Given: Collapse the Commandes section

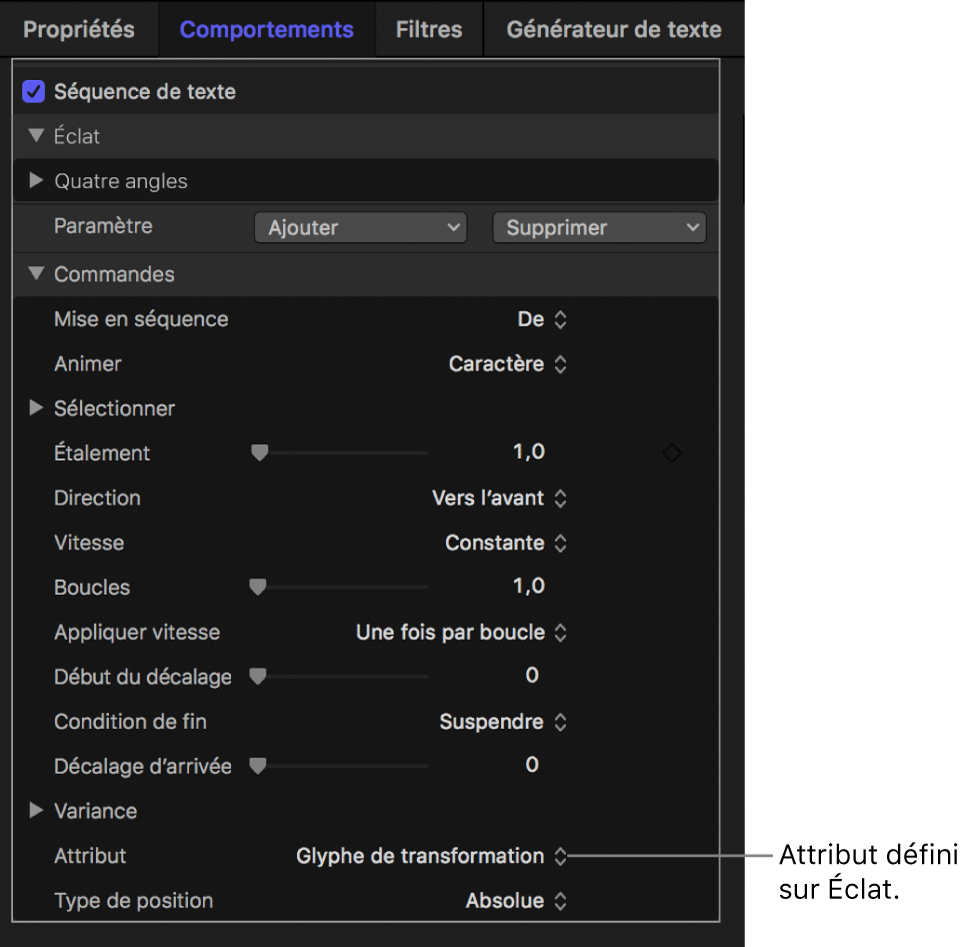Looking at the screenshot, I should 37,274.
